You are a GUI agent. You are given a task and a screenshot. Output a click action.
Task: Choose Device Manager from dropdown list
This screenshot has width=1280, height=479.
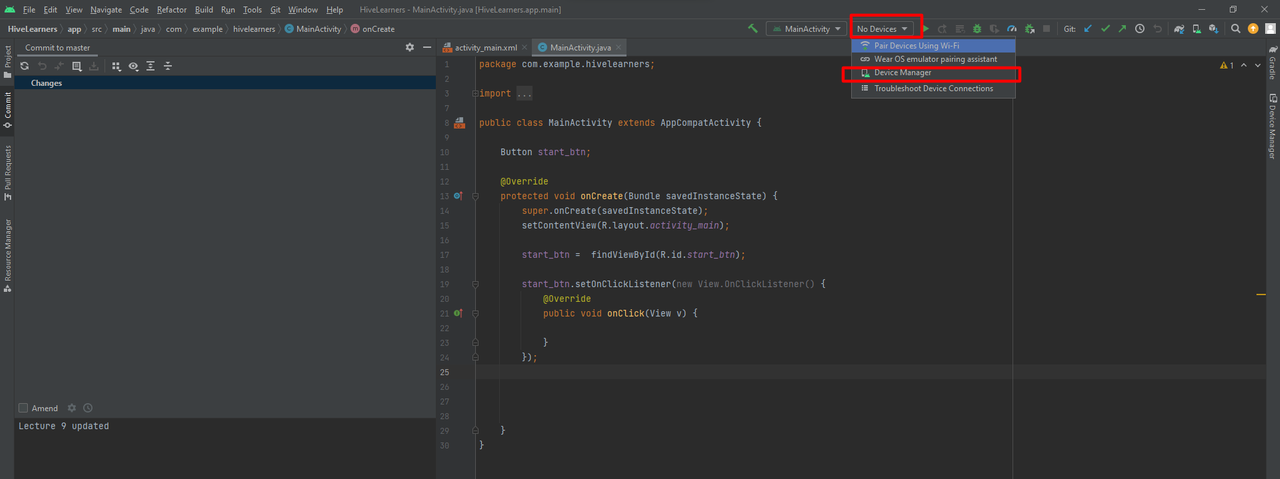933,73
